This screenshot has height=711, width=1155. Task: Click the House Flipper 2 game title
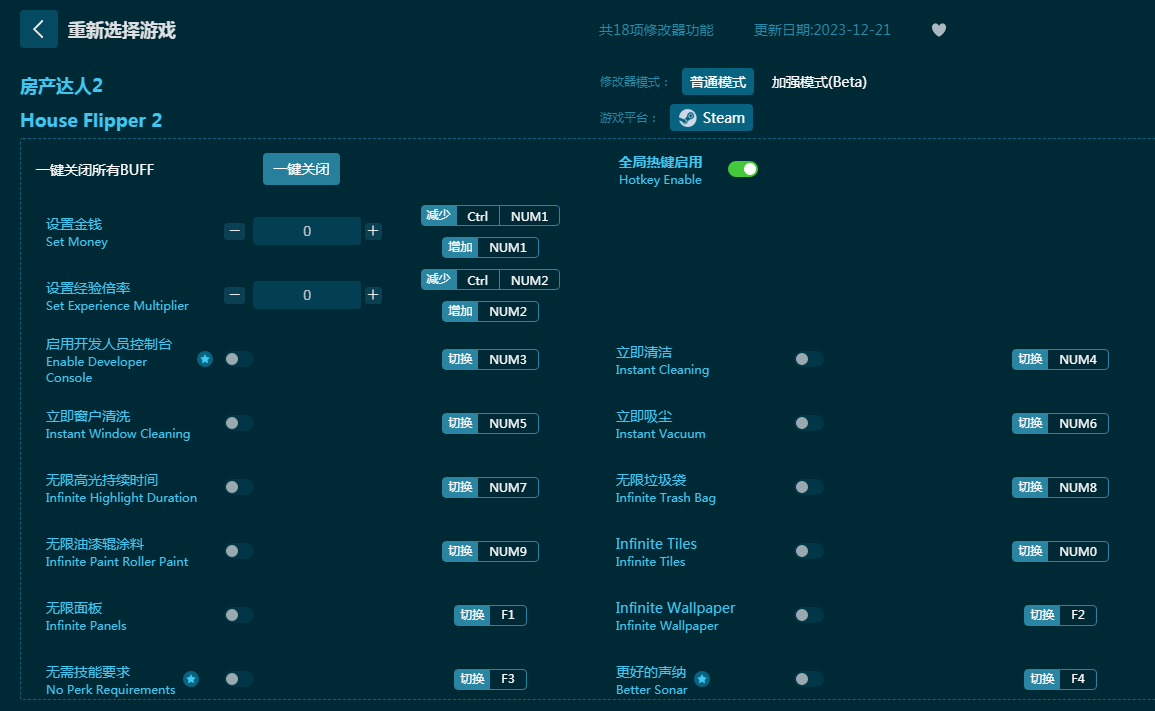[91, 120]
